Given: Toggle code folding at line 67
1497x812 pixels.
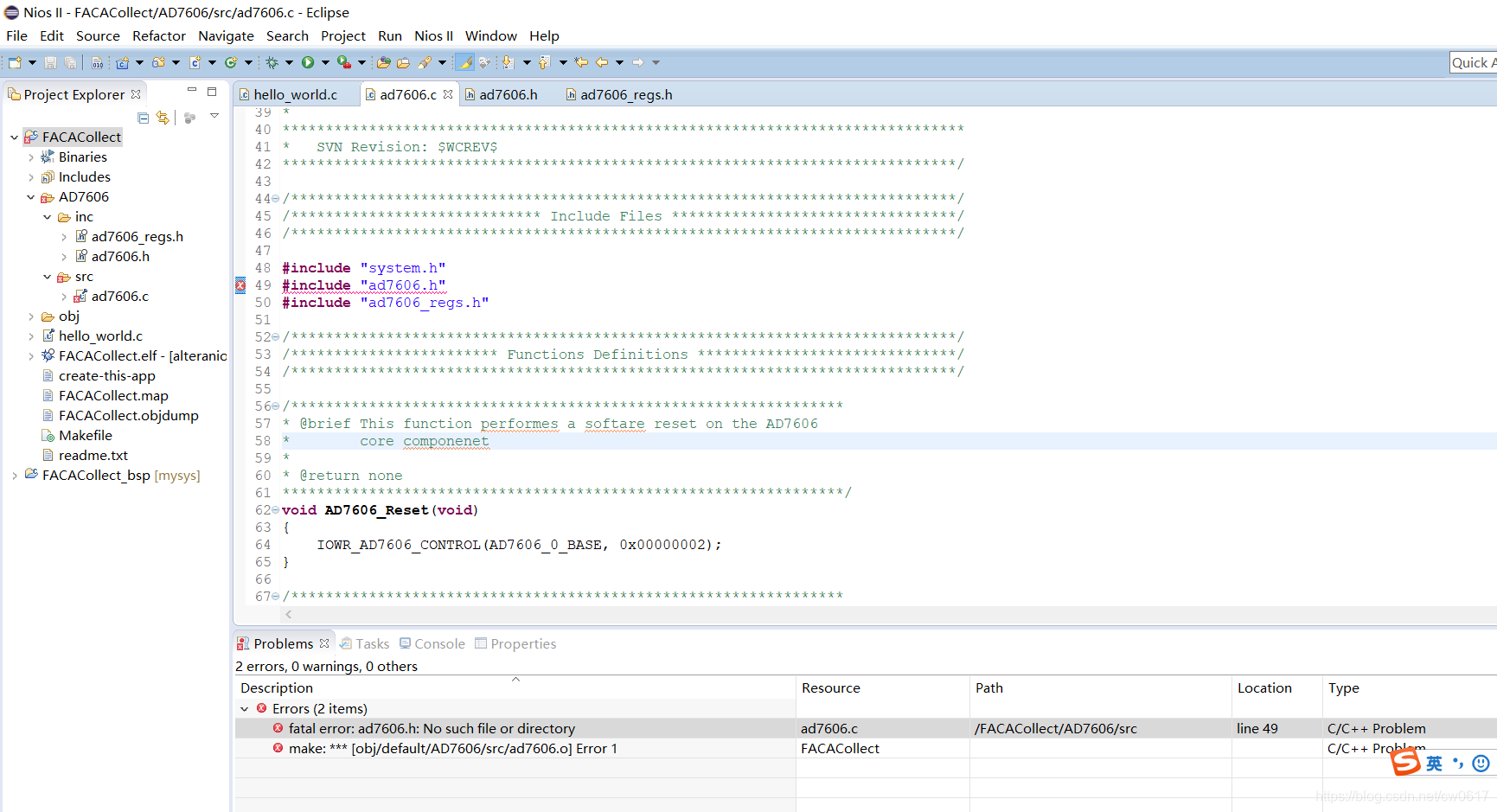Looking at the screenshot, I should click(276, 597).
